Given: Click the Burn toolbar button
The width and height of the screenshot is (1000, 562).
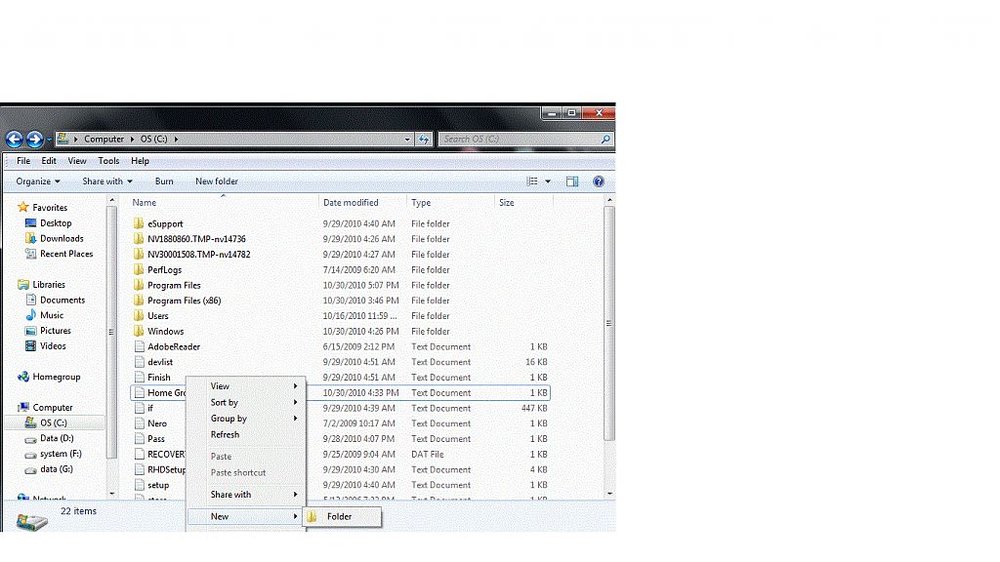Looking at the screenshot, I should (164, 182).
